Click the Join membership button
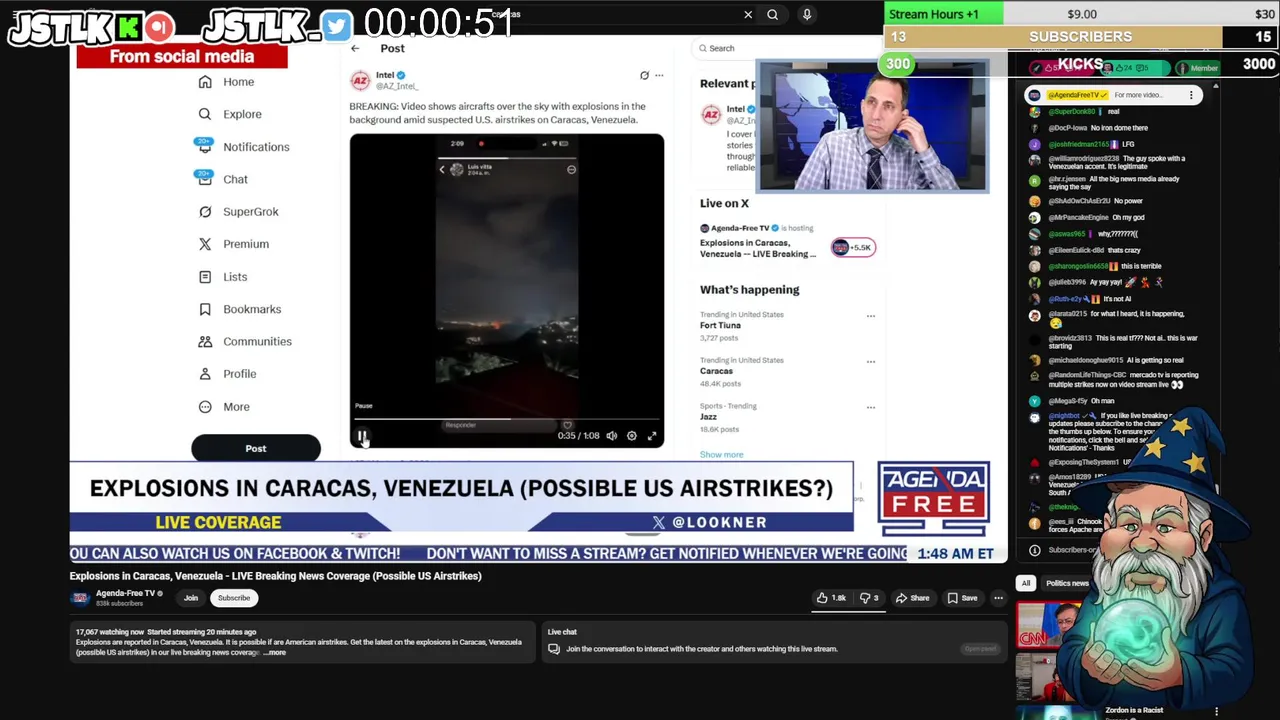 (190, 598)
